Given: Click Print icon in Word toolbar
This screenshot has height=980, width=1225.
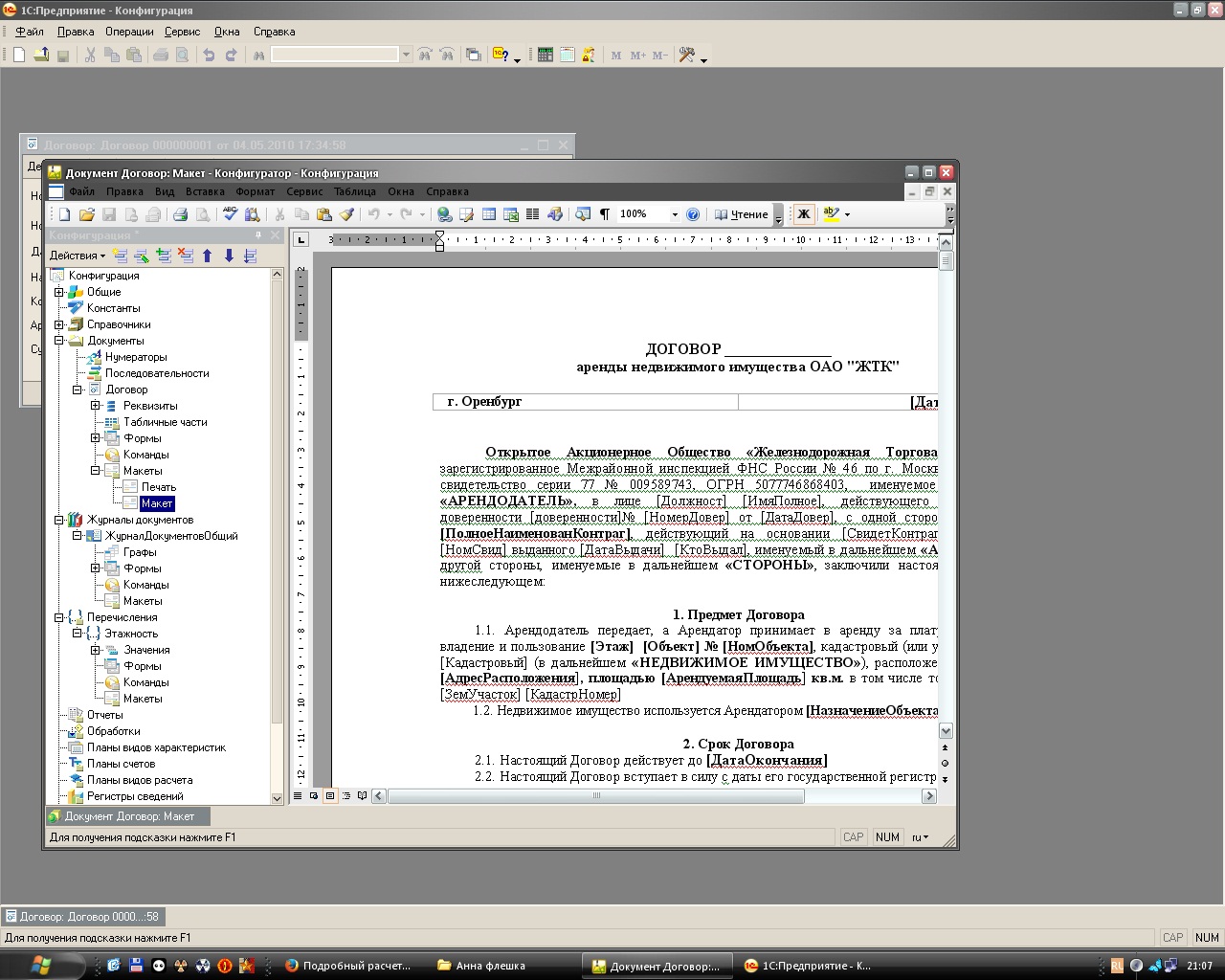Looking at the screenshot, I should point(180,214).
